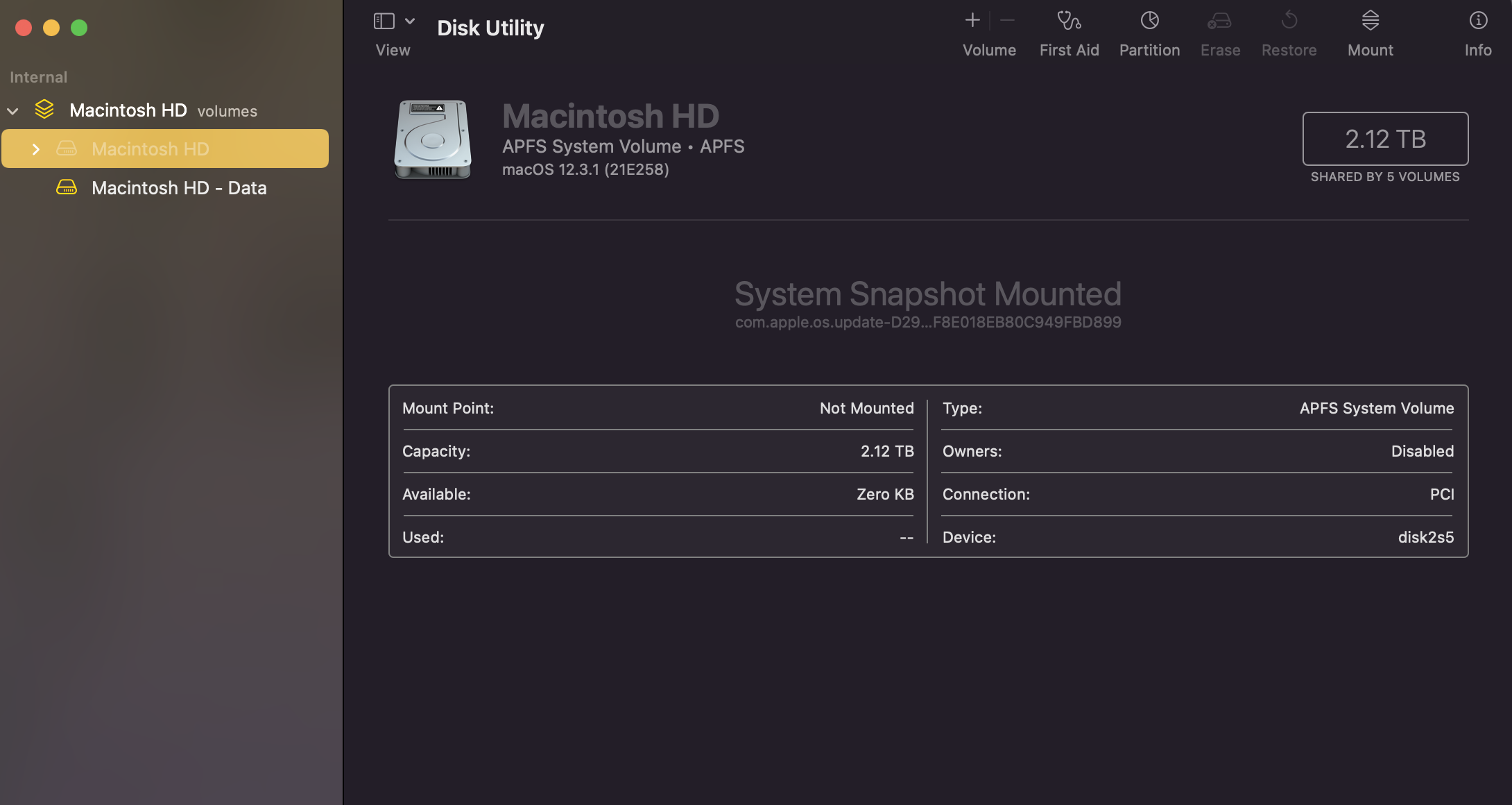Click the Erase drive icon
1512x805 pixels.
(x=1219, y=21)
